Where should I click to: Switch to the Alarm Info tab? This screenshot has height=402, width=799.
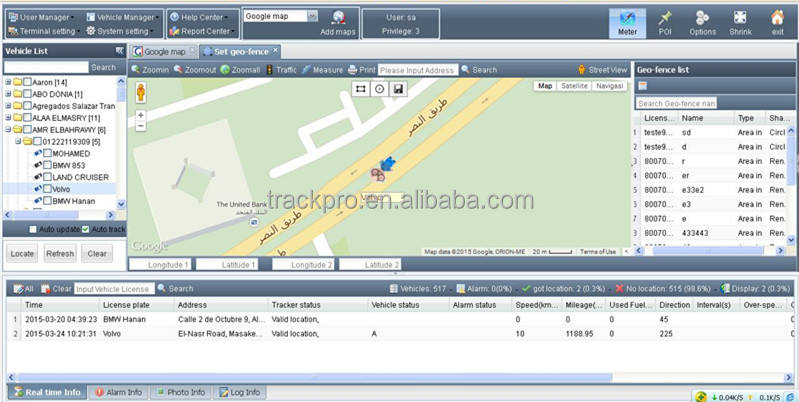pos(118,392)
